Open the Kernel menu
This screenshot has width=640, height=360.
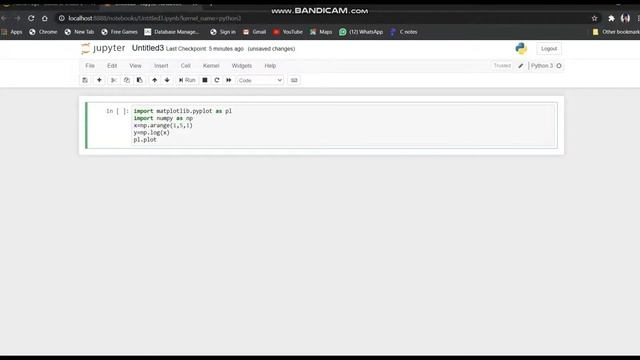[211, 66]
